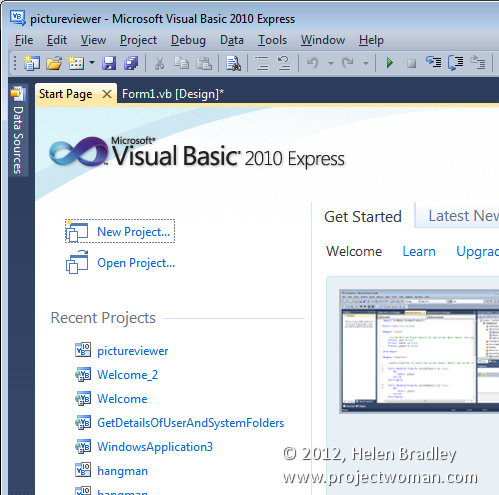
Task: Click the Upgrade link
Action: point(477,252)
